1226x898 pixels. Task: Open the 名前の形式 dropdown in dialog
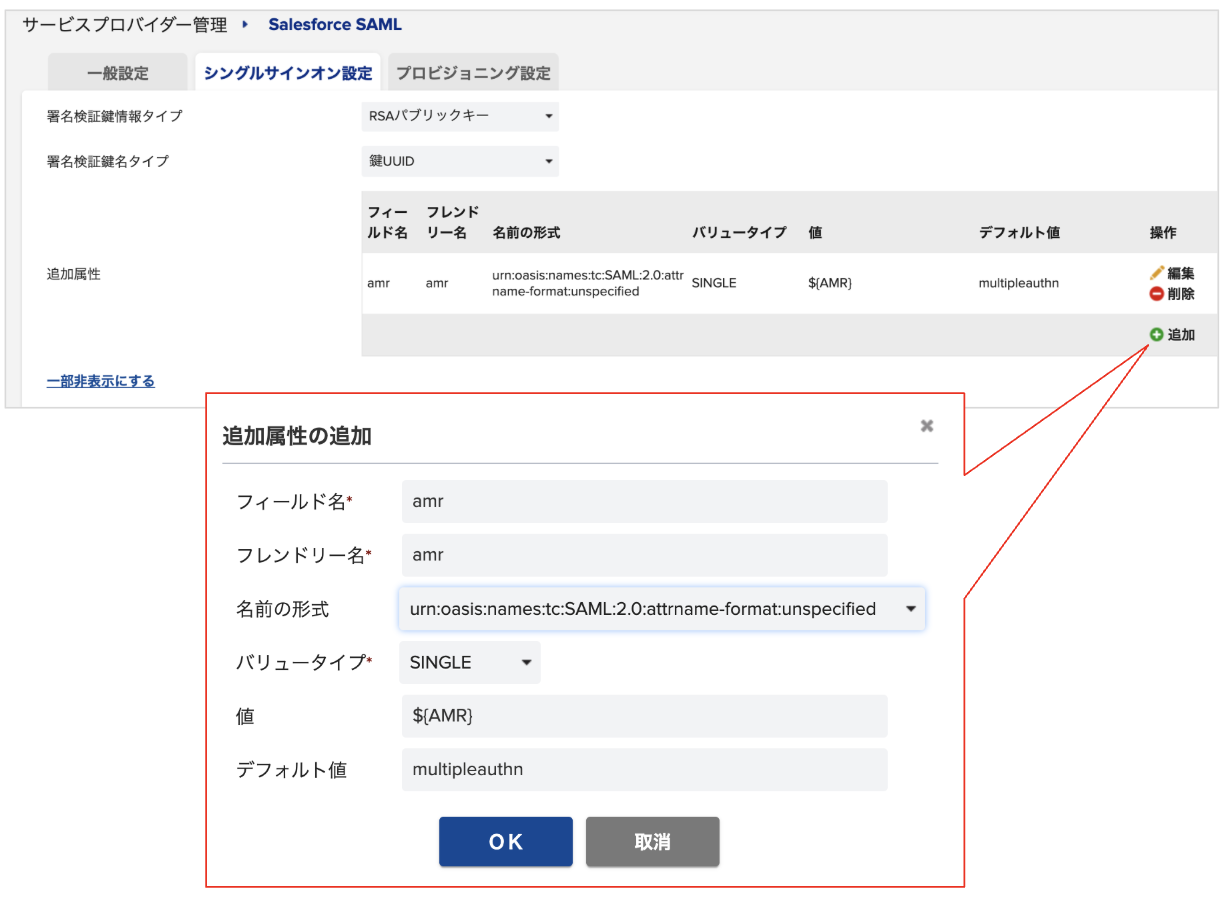(662, 609)
